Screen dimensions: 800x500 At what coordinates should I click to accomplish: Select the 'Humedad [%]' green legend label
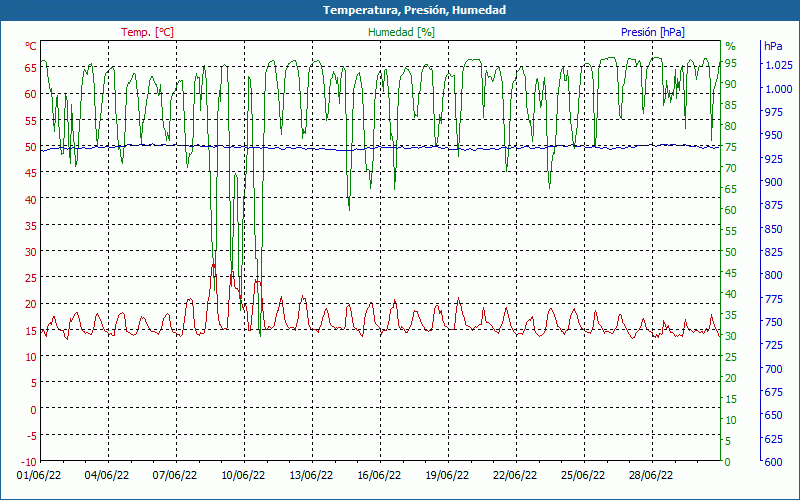[402, 32]
